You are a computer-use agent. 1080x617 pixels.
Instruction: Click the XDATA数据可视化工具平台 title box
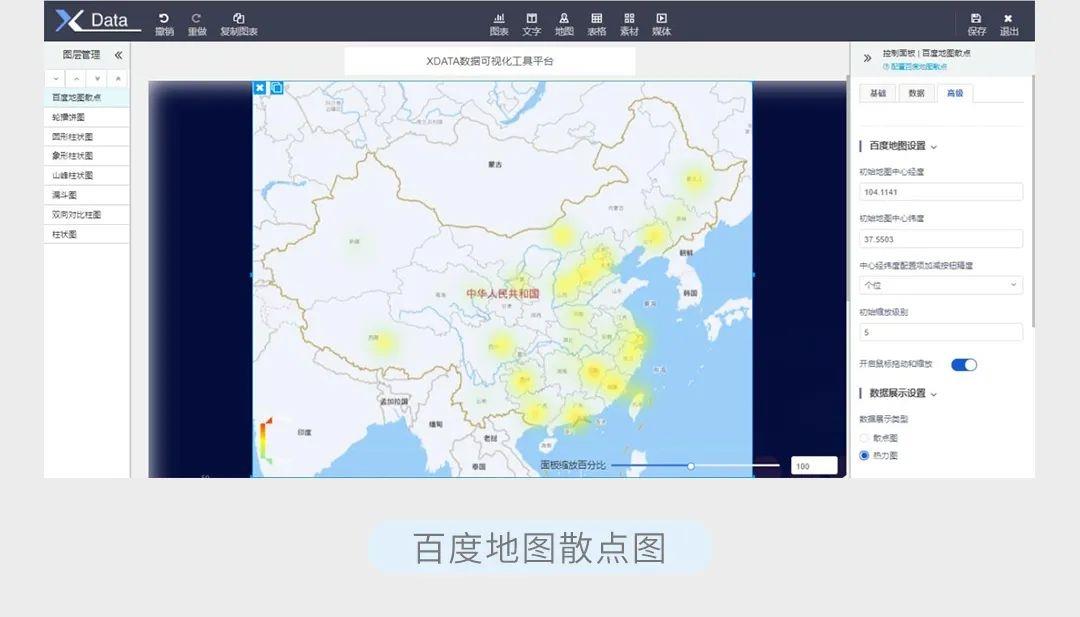(490, 61)
